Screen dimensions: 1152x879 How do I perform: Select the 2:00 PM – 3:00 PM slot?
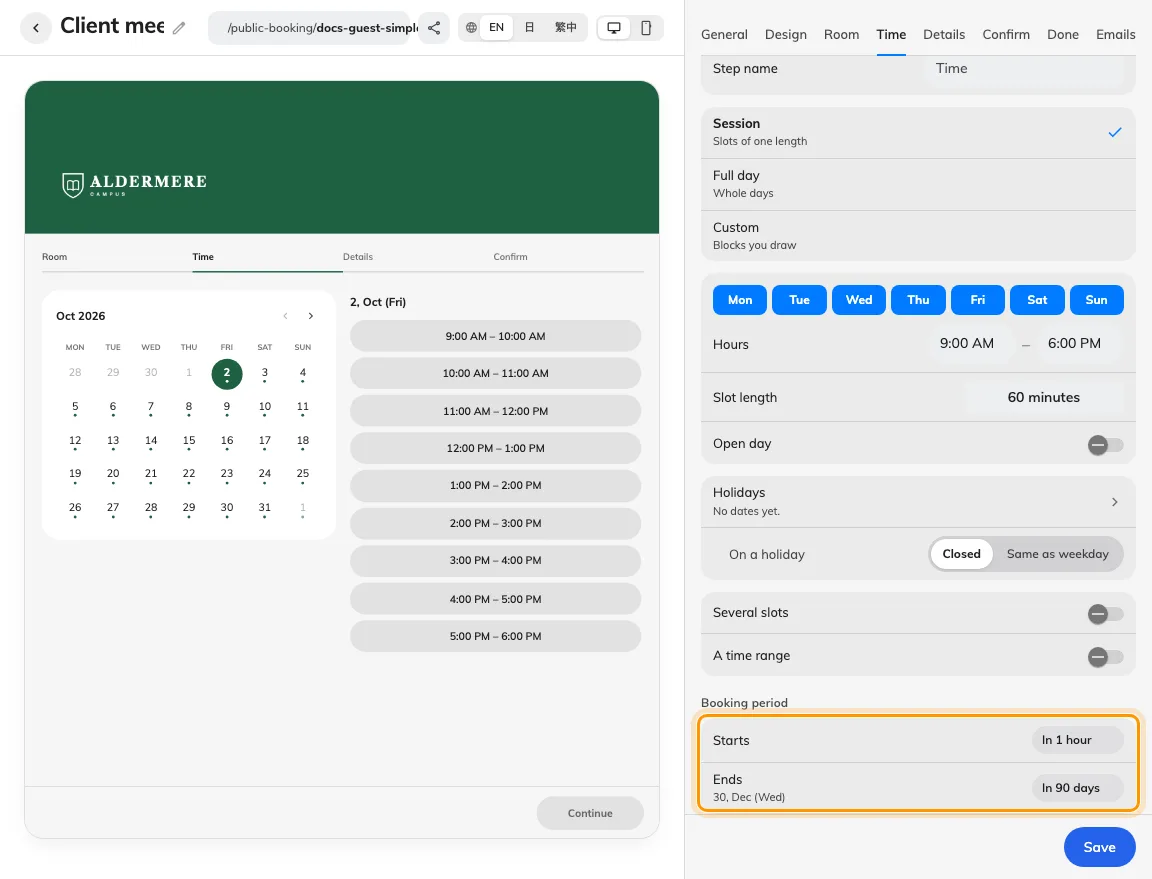pos(495,523)
